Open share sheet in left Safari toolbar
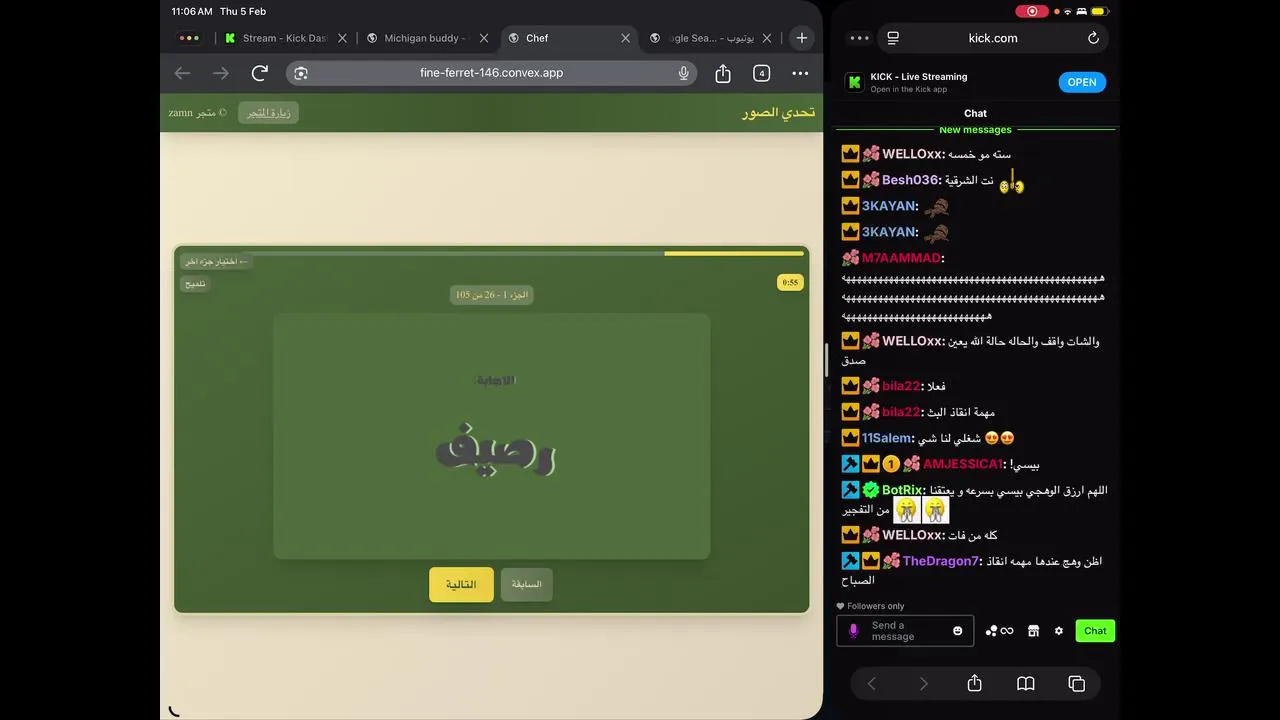Image resolution: width=1280 pixels, height=720 pixels. pyautogui.click(x=723, y=73)
